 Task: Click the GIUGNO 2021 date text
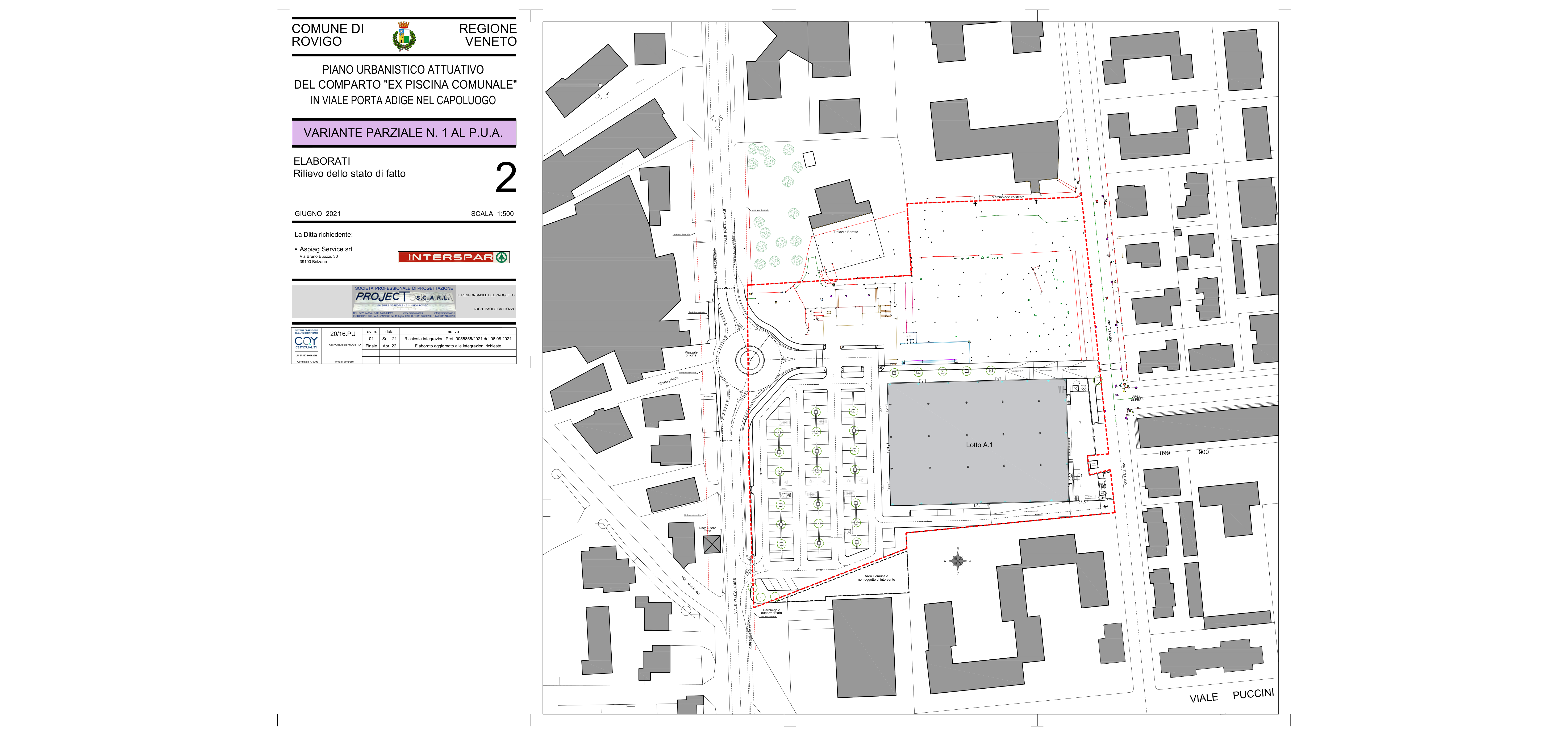point(318,214)
